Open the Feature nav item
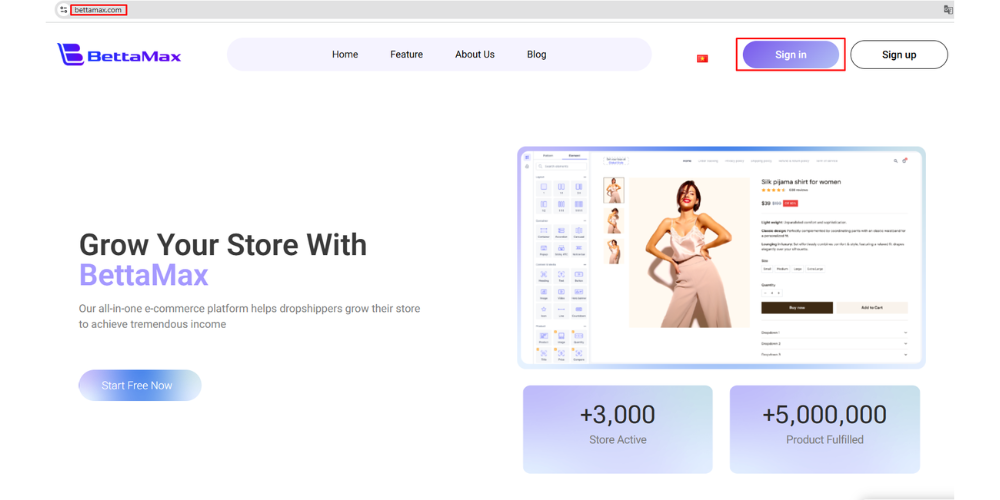This screenshot has width=1000, height=500. click(x=406, y=54)
